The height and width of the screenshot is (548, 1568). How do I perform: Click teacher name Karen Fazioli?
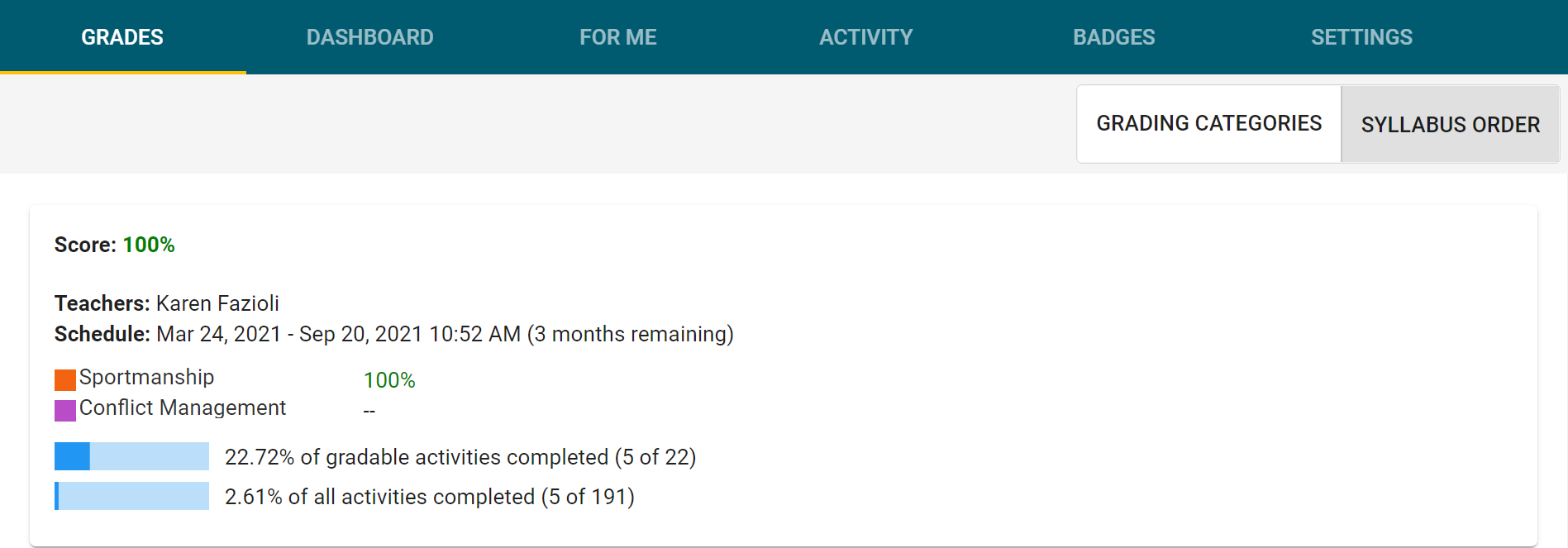point(217,303)
